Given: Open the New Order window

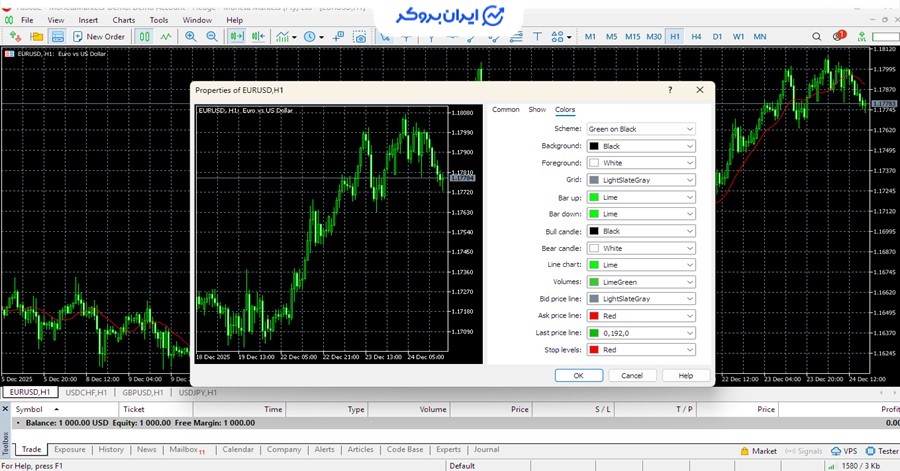Looking at the screenshot, I should click(98, 37).
